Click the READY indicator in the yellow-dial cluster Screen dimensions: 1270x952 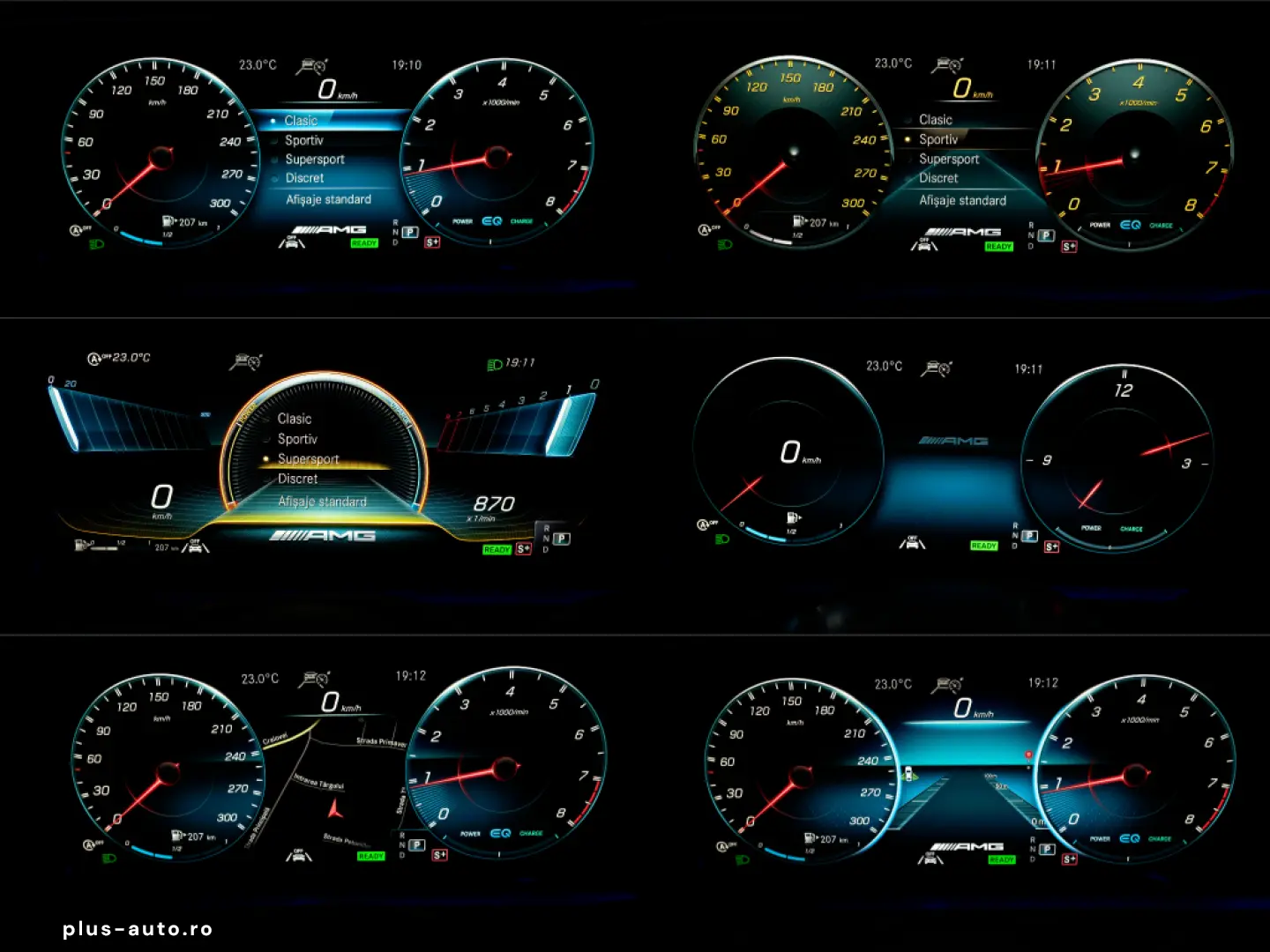998,247
